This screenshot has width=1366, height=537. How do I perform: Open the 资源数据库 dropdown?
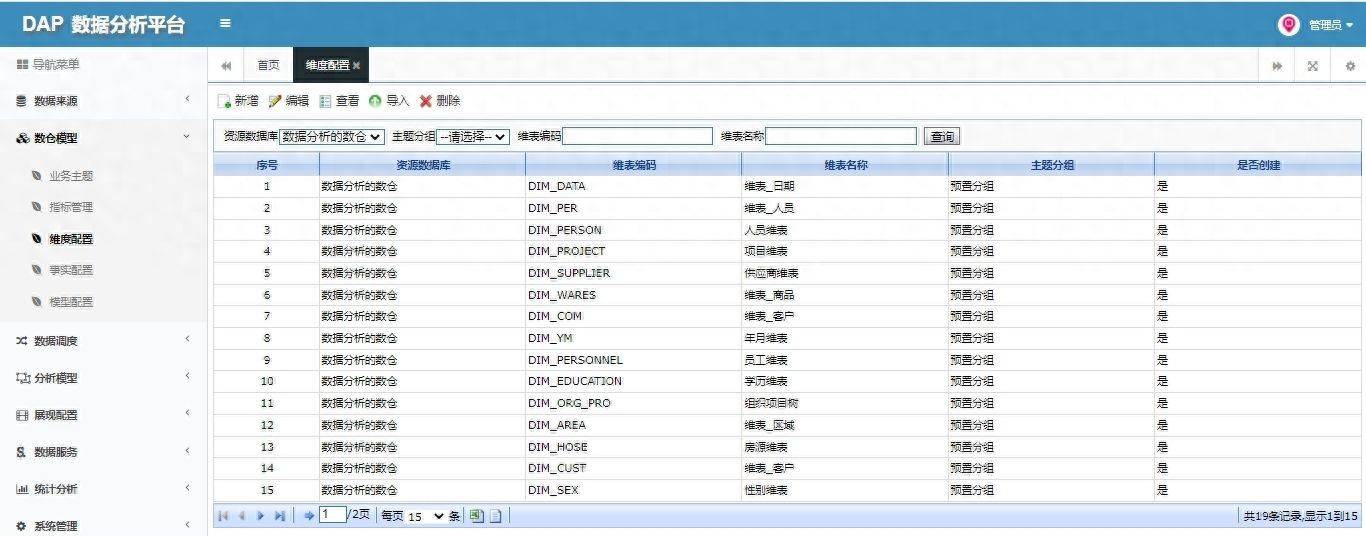tap(331, 136)
